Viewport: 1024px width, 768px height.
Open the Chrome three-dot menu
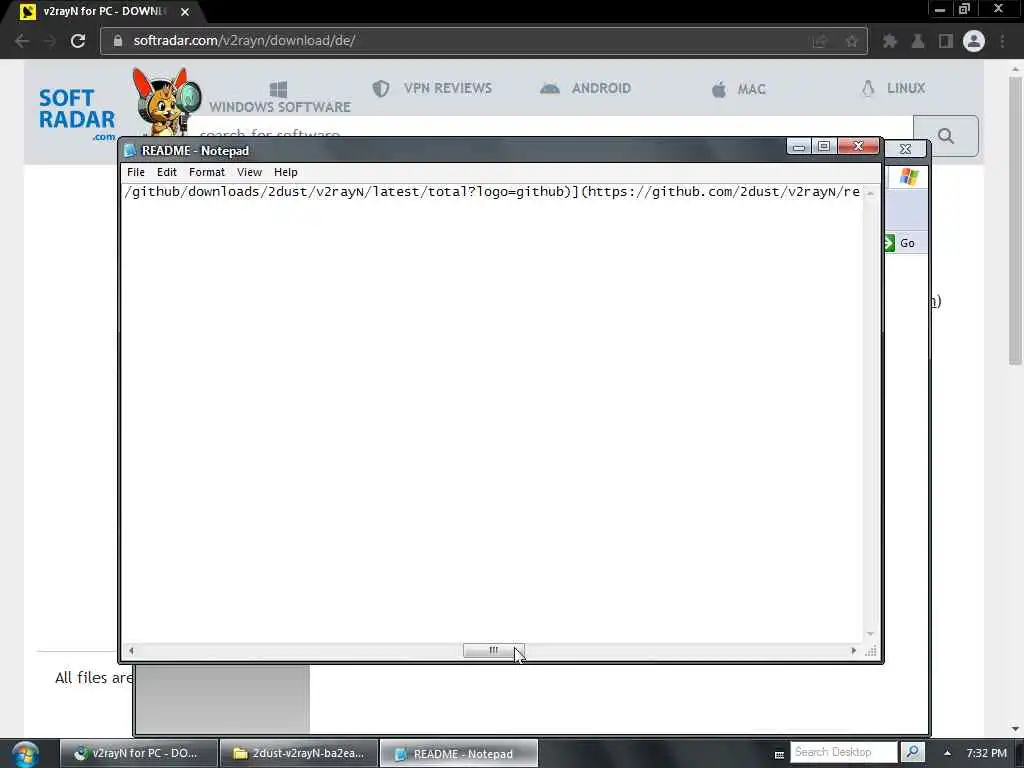coord(1002,41)
